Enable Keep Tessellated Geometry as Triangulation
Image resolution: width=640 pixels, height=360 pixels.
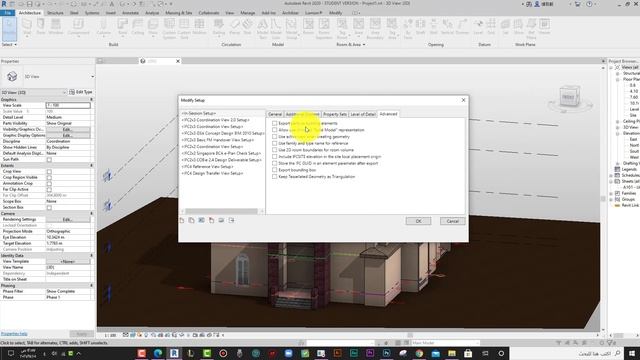coord(274,177)
